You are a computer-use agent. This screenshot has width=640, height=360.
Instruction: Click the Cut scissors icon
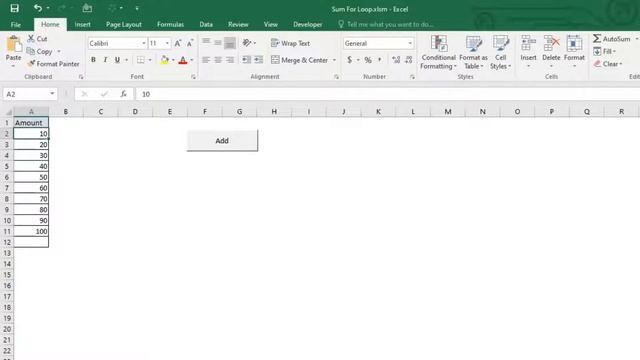click(31, 39)
